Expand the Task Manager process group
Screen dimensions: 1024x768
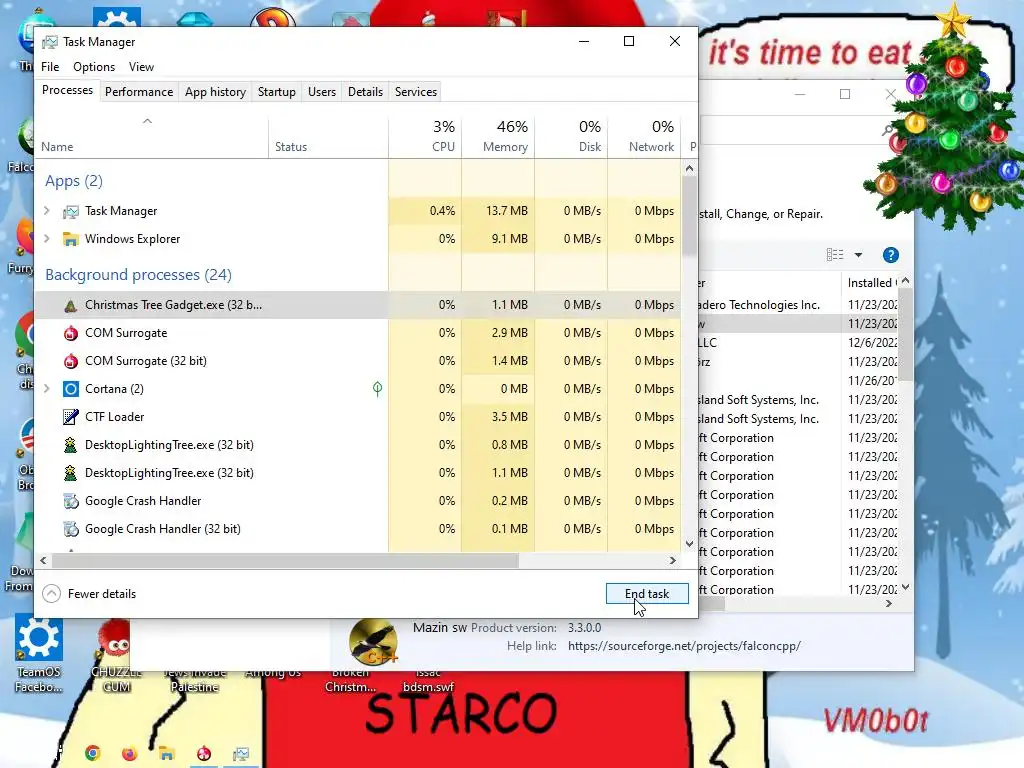click(46, 211)
